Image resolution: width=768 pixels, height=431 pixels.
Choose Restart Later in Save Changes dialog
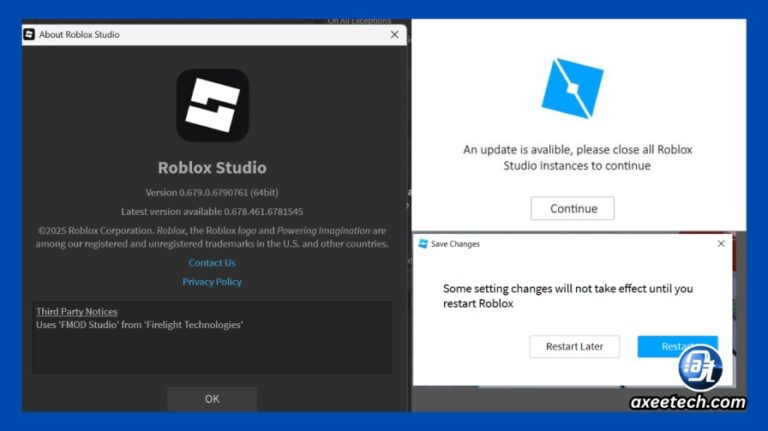click(575, 347)
